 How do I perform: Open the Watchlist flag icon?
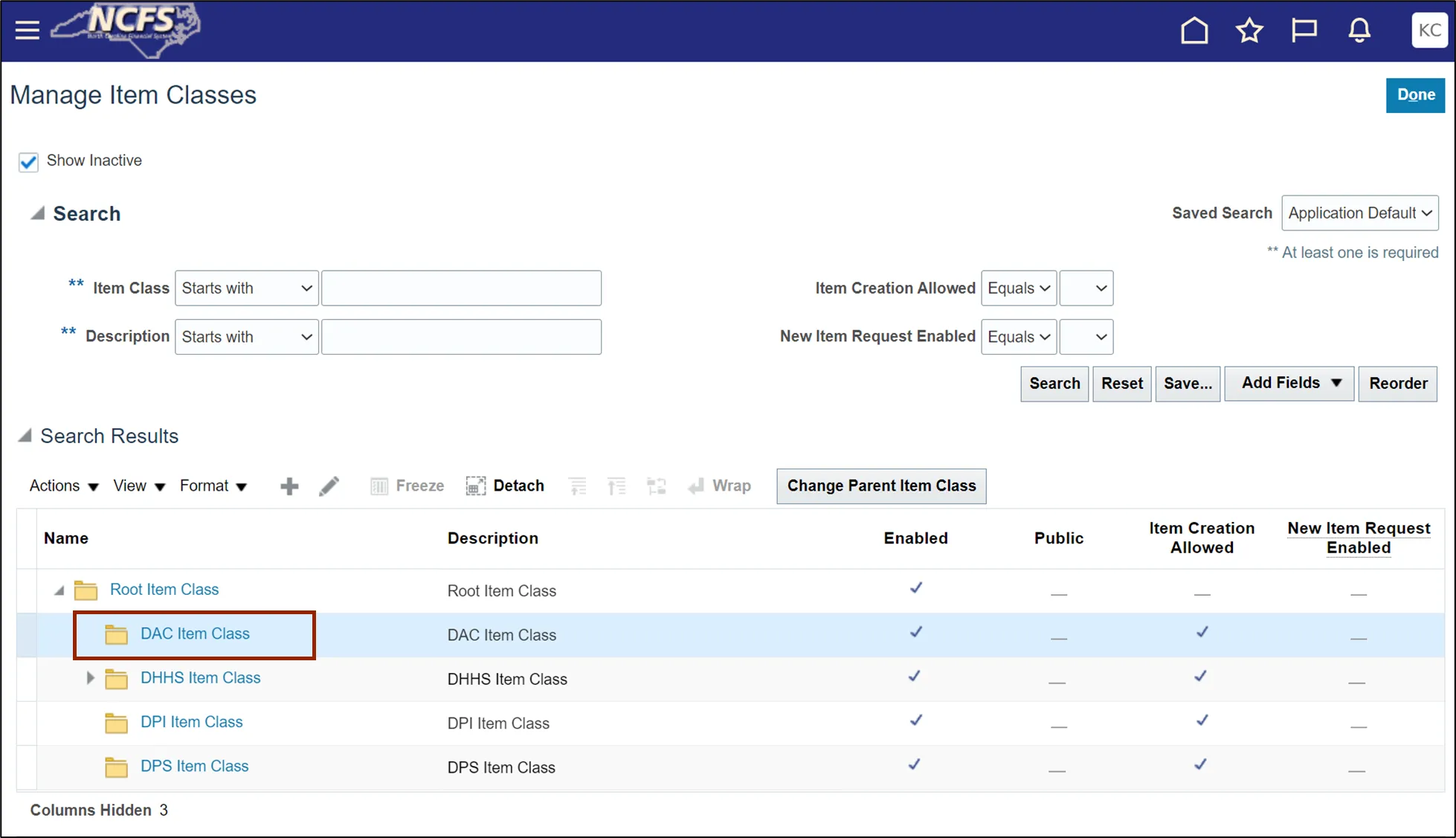click(x=1304, y=30)
